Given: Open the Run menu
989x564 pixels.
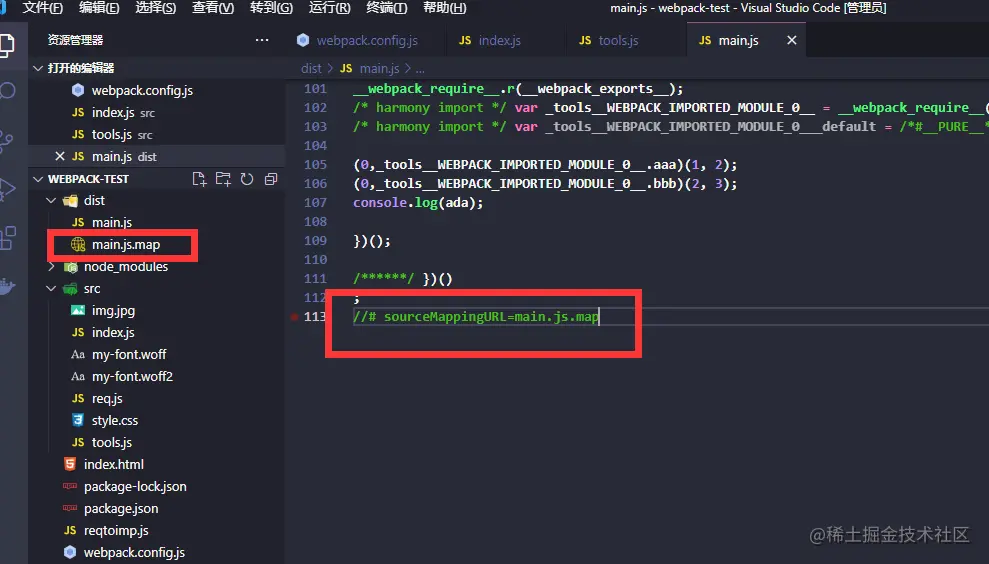Looking at the screenshot, I should [x=329, y=8].
